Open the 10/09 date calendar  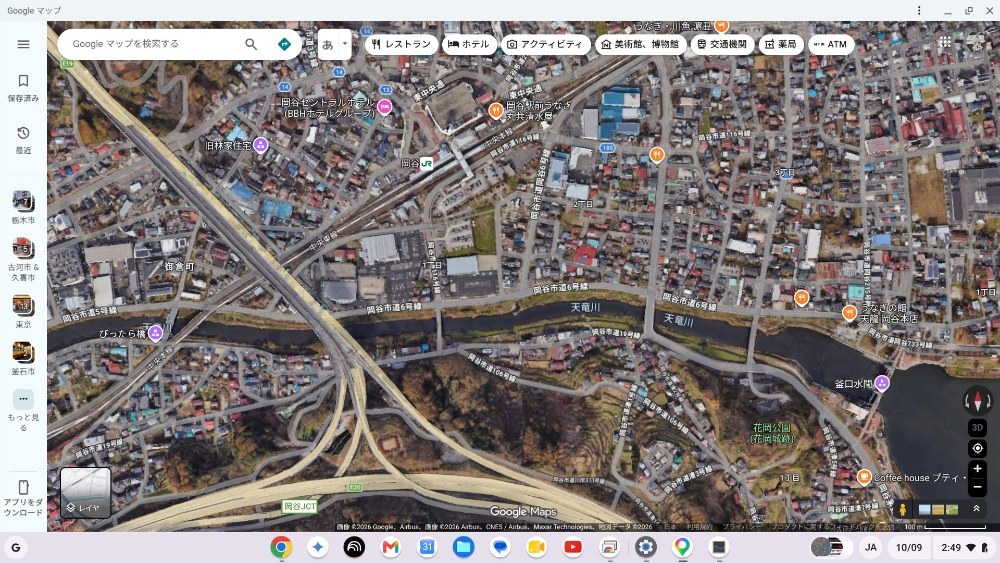pos(909,547)
